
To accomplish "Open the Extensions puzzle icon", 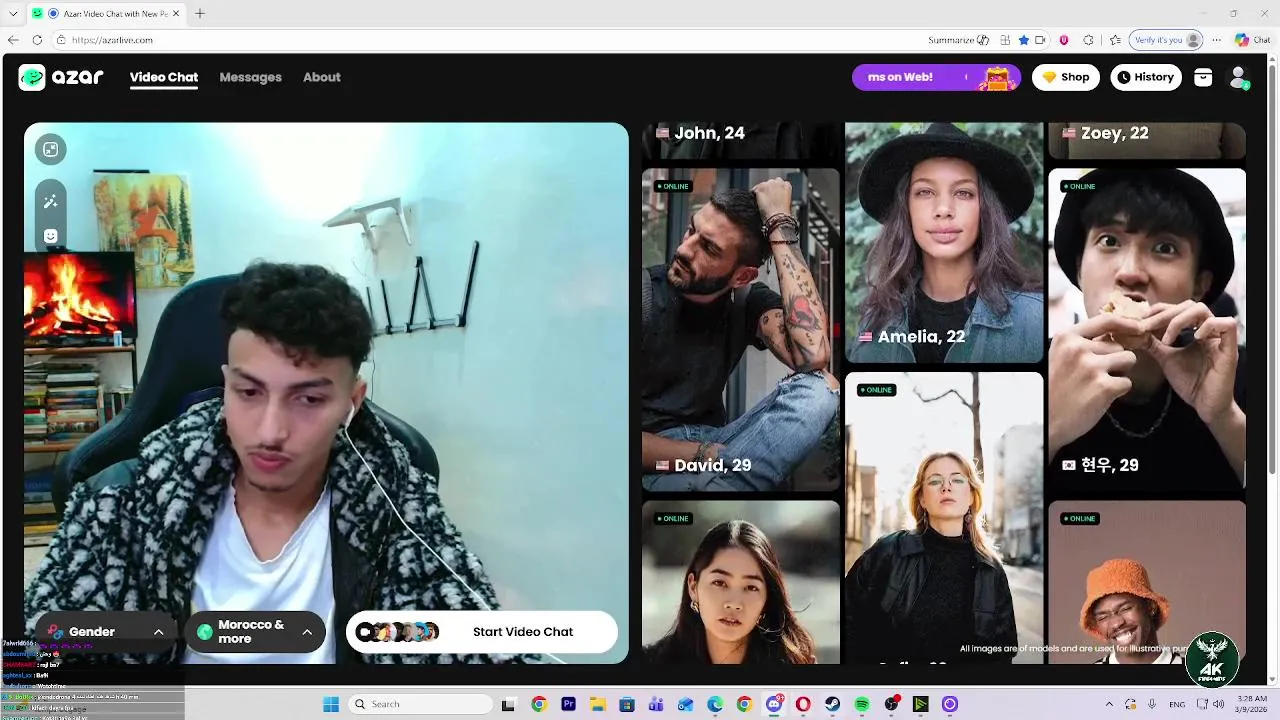I will pyautogui.click(x=1088, y=40).
